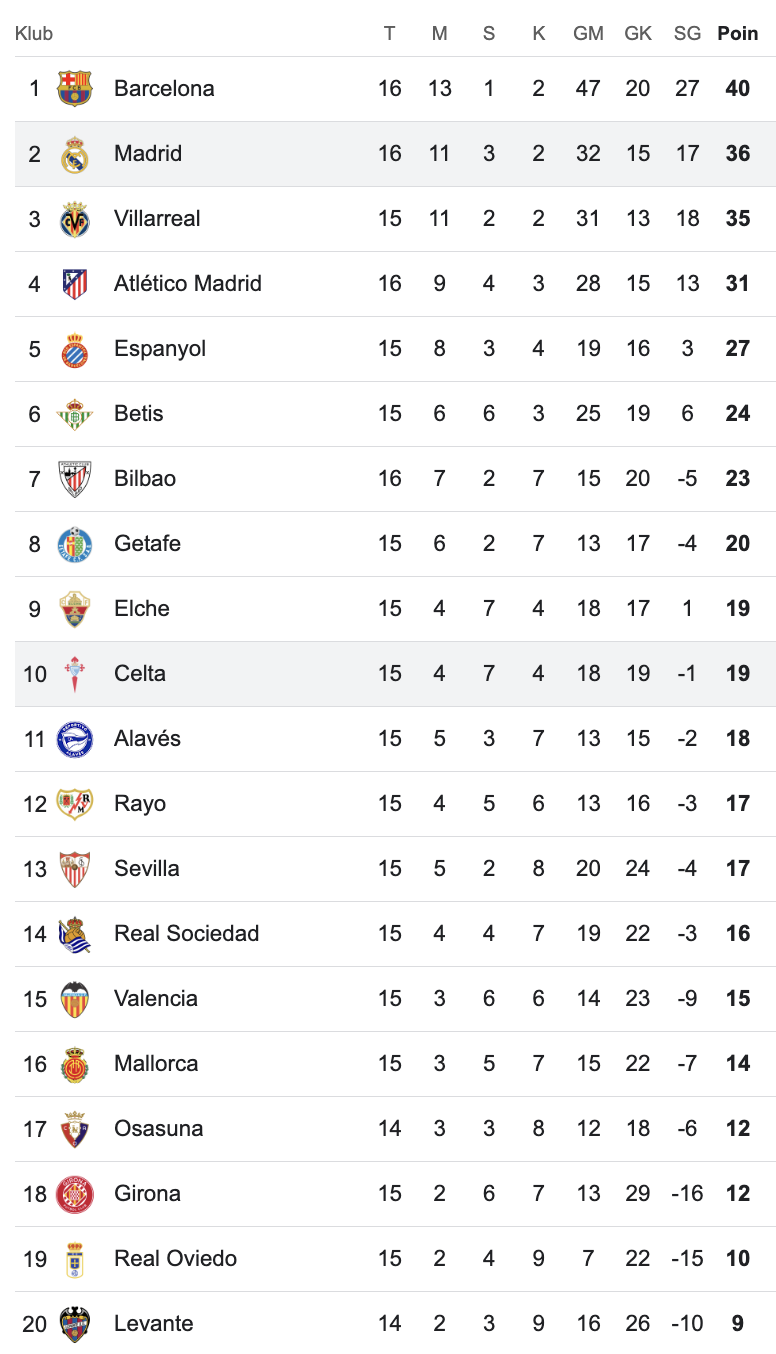
Task: Click the Barcelona club crest
Action: click(x=75, y=88)
